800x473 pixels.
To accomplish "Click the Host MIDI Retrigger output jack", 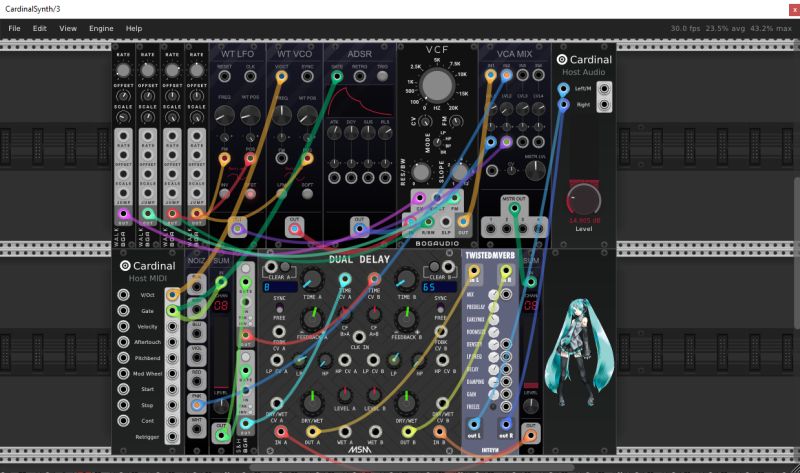I will [x=172, y=437].
